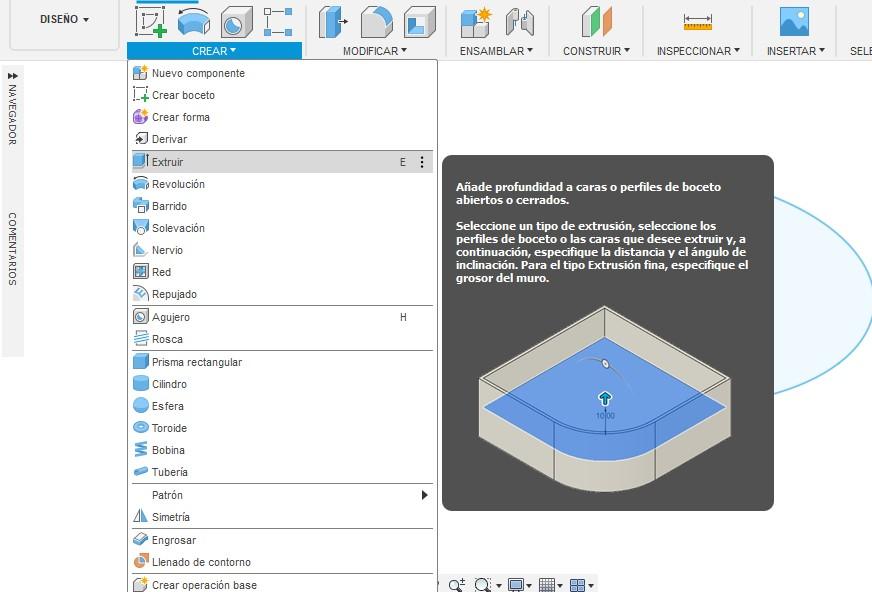Select Toroide from the menu
Screen dimensions: 872x592
283,428
